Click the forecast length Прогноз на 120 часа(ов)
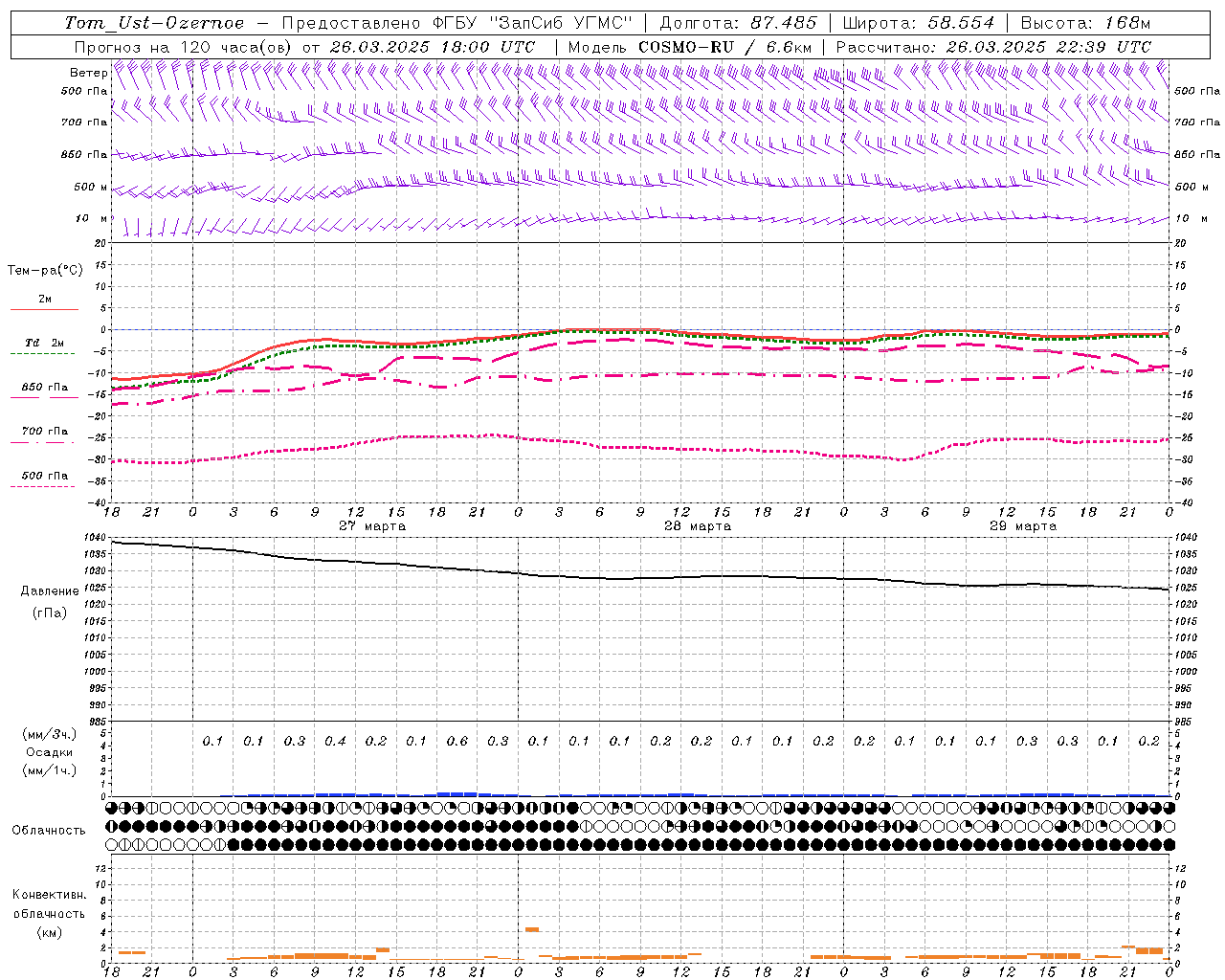This screenshot has height=980, width=1225. tap(184, 47)
